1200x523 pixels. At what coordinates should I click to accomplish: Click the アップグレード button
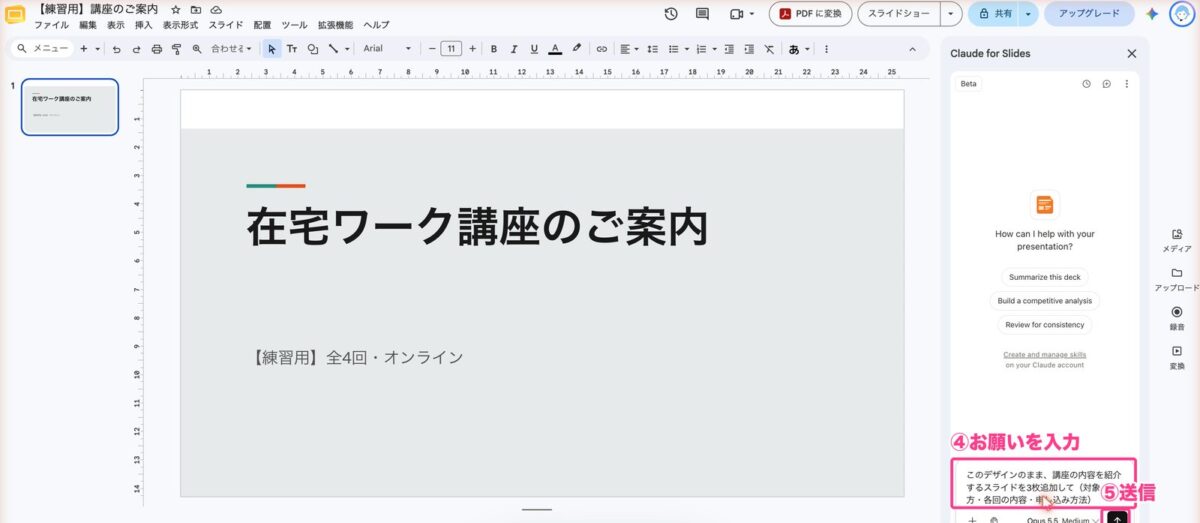pyautogui.click(x=1089, y=14)
